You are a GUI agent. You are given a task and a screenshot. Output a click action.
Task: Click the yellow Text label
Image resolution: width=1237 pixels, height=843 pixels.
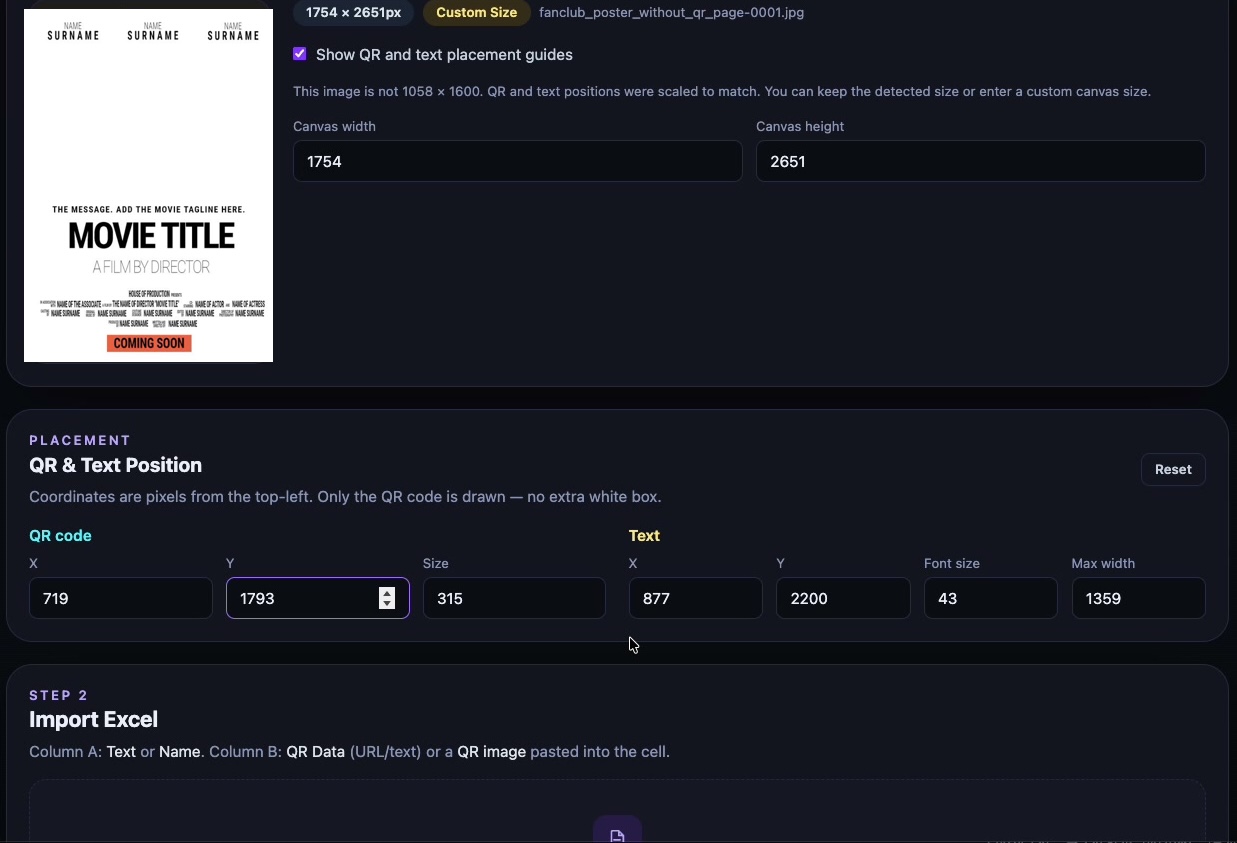point(644,535)
